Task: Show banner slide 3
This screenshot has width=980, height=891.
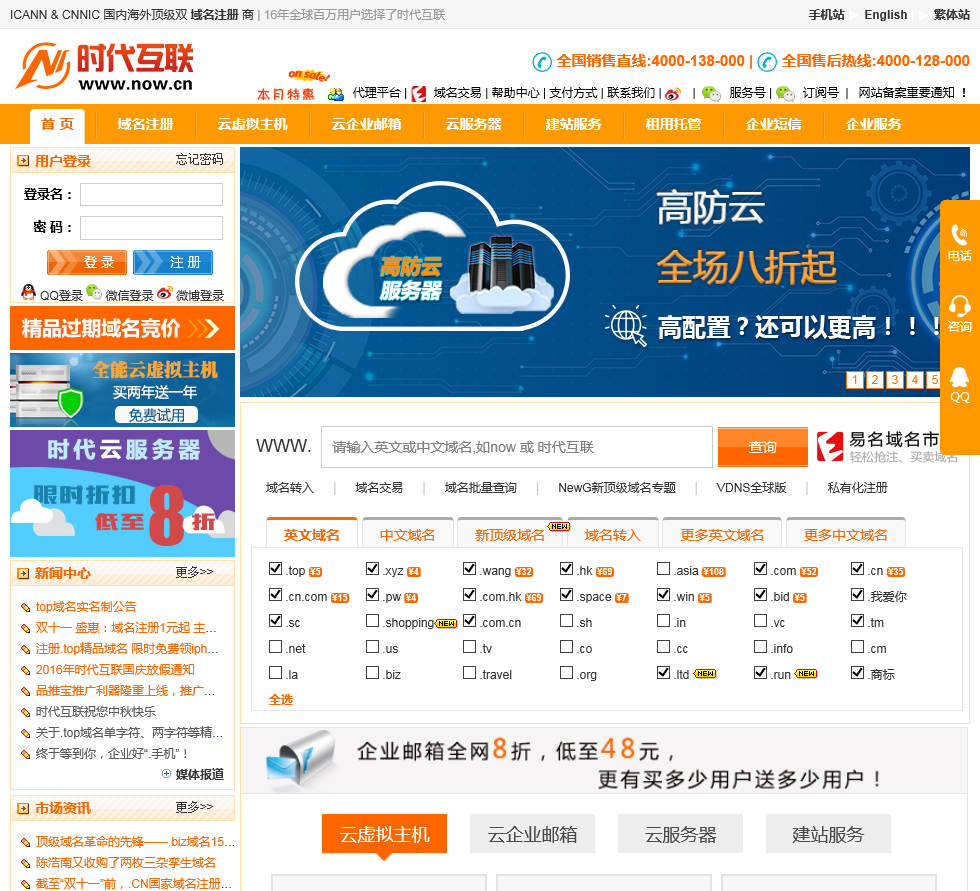Action: 895,379
